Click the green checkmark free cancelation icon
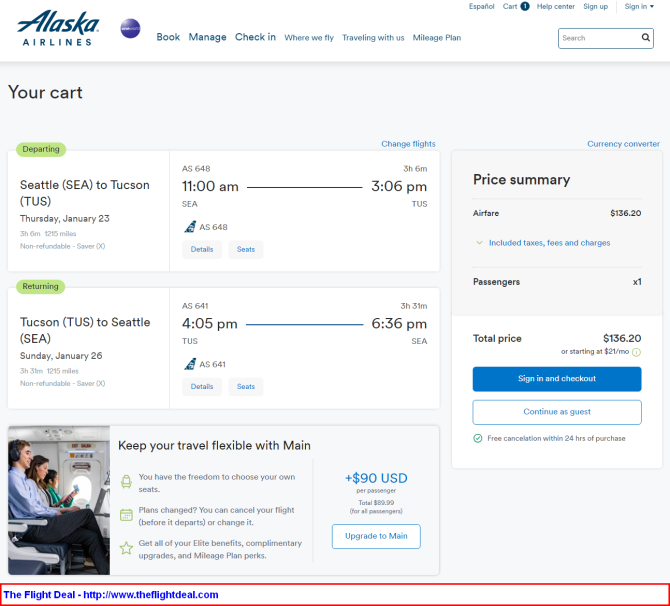670x606 pixels. pyautogui.click(x=478, y=438)
